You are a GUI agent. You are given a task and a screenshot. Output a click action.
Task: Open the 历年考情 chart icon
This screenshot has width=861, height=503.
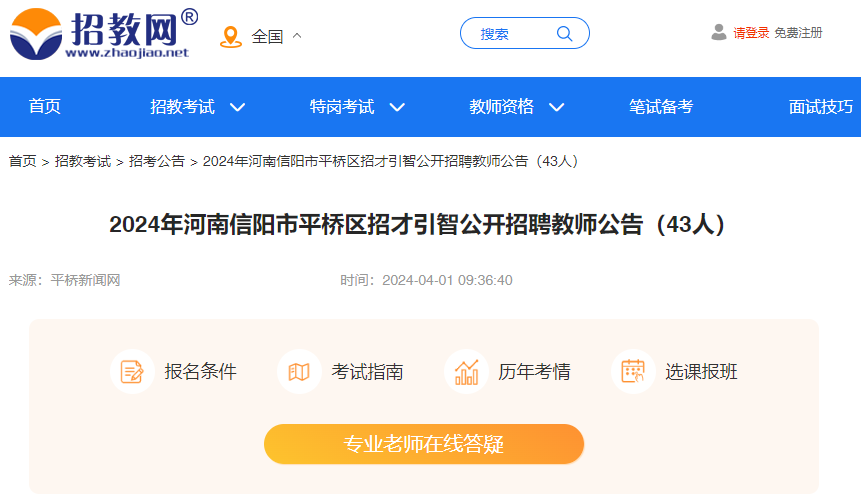pyautogui.click(x=466, y=372)
